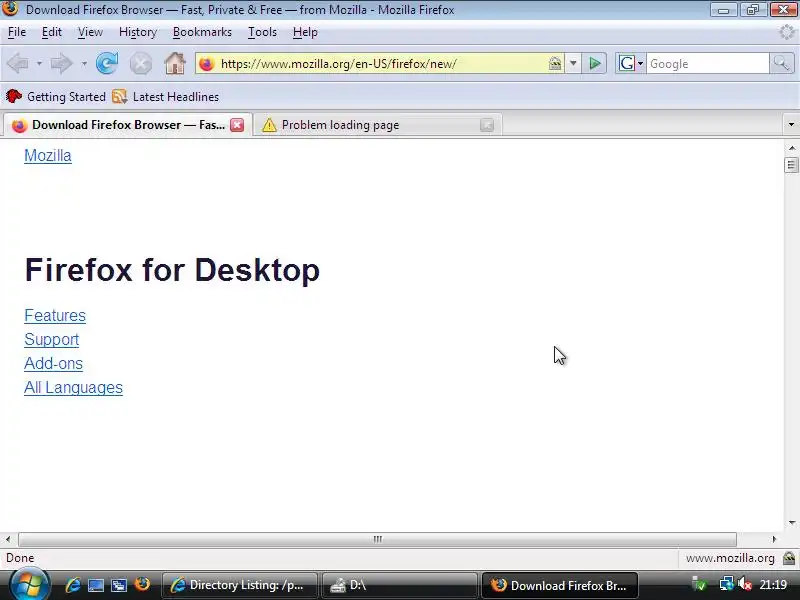800x600 pixels.
Task: Click the green Go arrow button
Action: pyautogui.click(x=594, y=63)
